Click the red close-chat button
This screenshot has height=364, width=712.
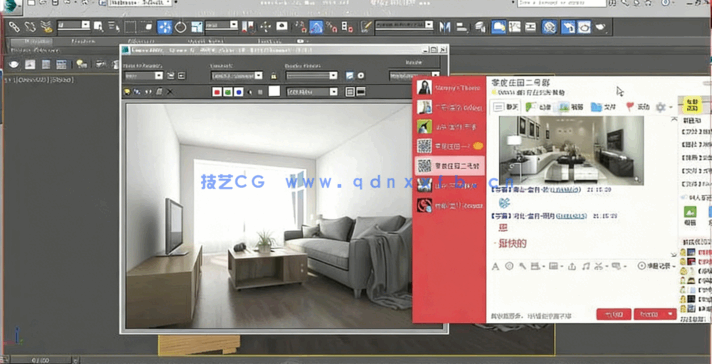[613, 314]
